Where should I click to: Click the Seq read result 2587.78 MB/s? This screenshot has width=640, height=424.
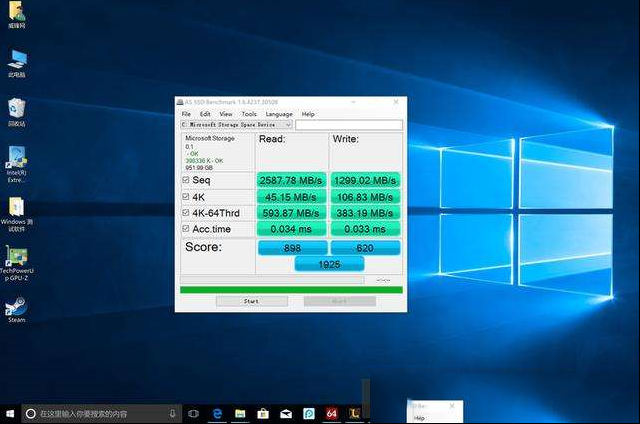[x=291, y=180]
